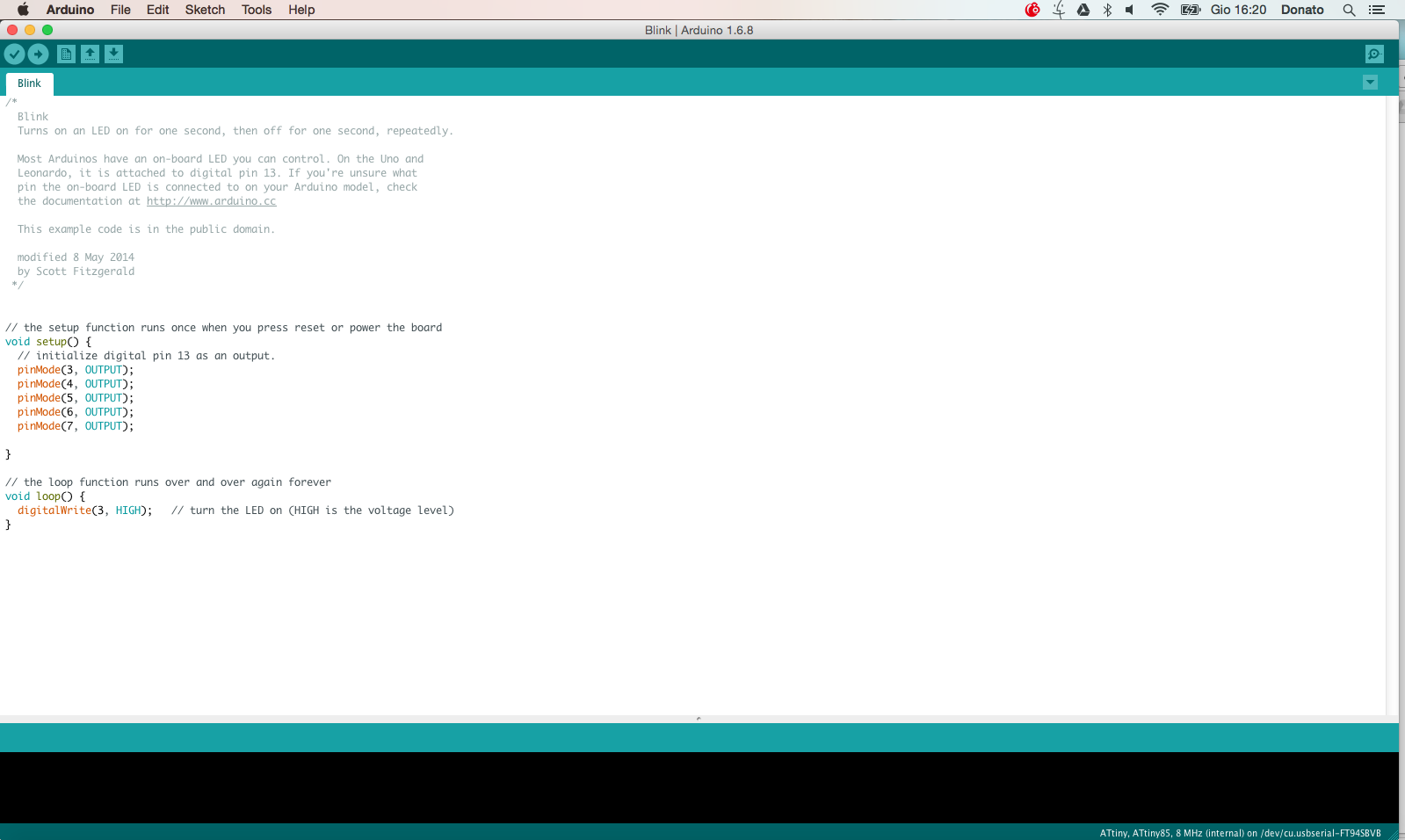The image size is (1405, 840).
Task: Expand the tab options dropdown arrow
Action: pyautogui.click(x=1370, y=83)
